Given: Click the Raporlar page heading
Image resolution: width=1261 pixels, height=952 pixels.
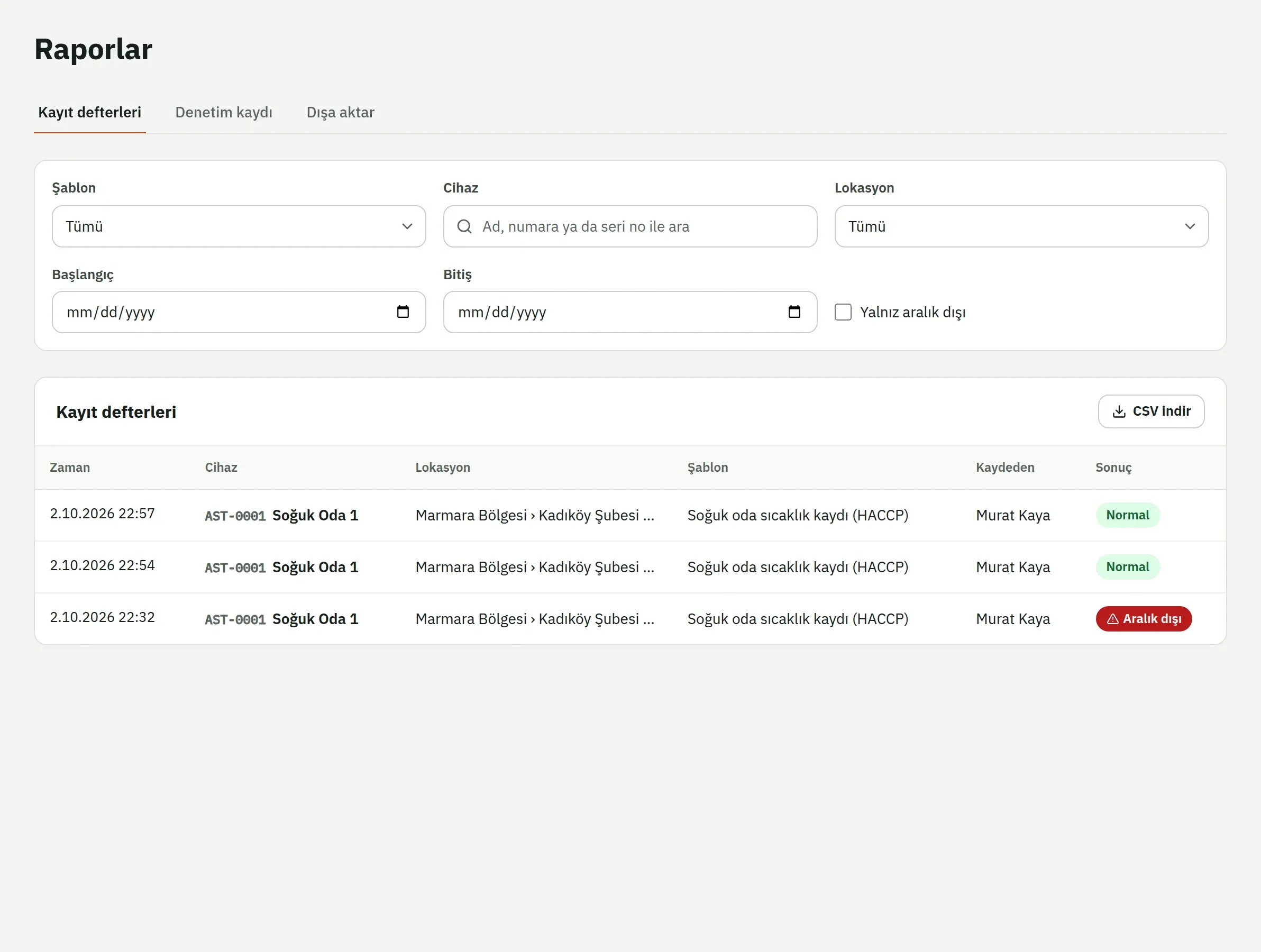Looking at the screenshot, I should point(94,49).
